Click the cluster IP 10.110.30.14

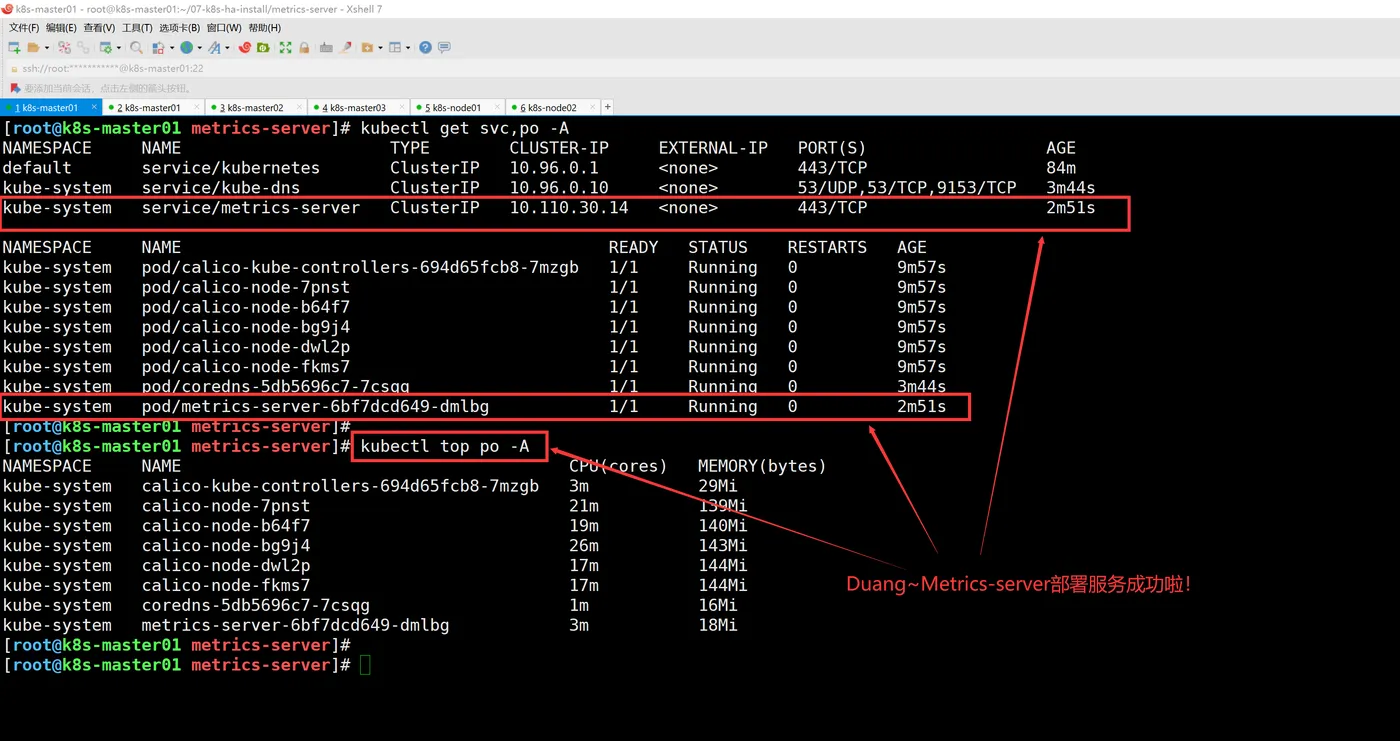pyautogui.click(x=569, y=208)
